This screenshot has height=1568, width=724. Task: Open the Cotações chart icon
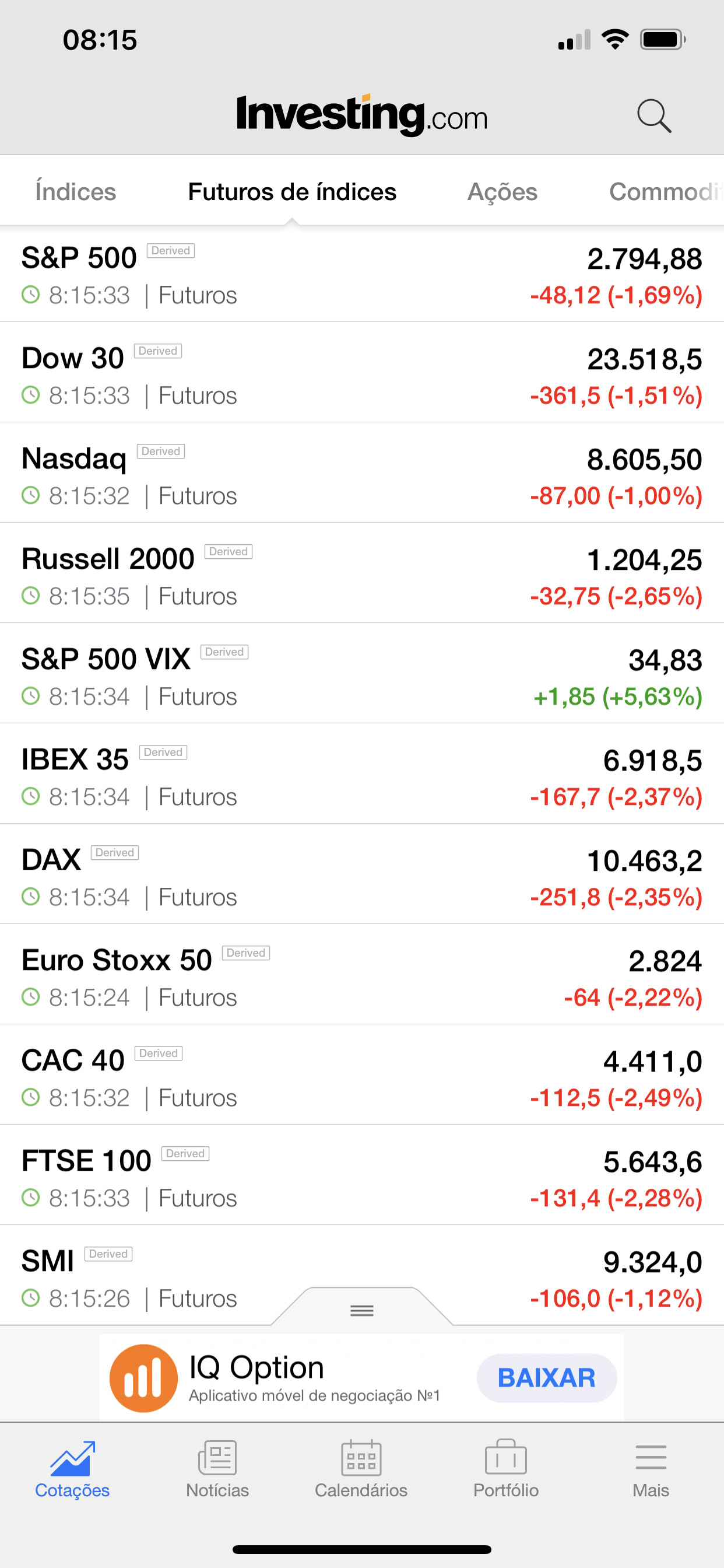(x=72, y=1458)
